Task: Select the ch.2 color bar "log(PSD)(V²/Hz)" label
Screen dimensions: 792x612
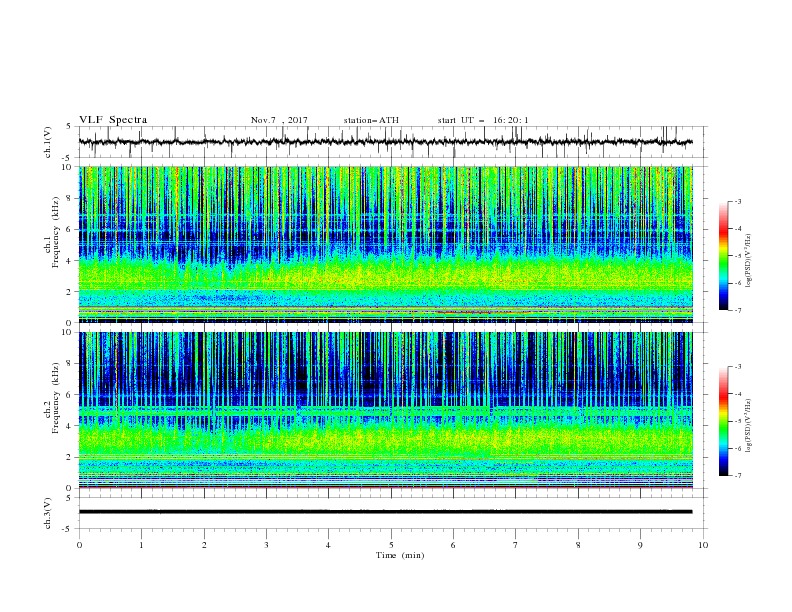Action: [x=748, y=425]
